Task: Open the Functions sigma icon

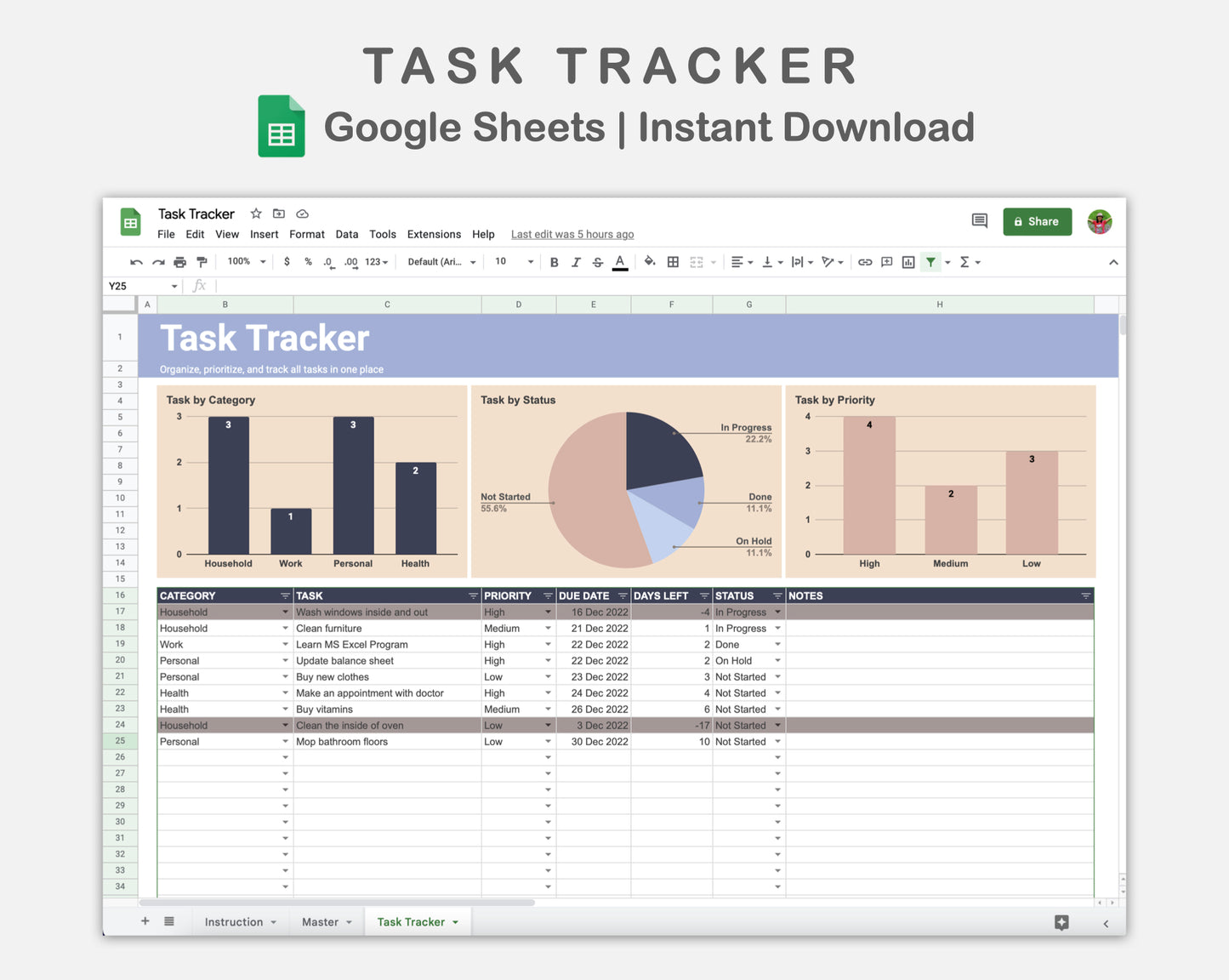Action: (x=965, y=262)
